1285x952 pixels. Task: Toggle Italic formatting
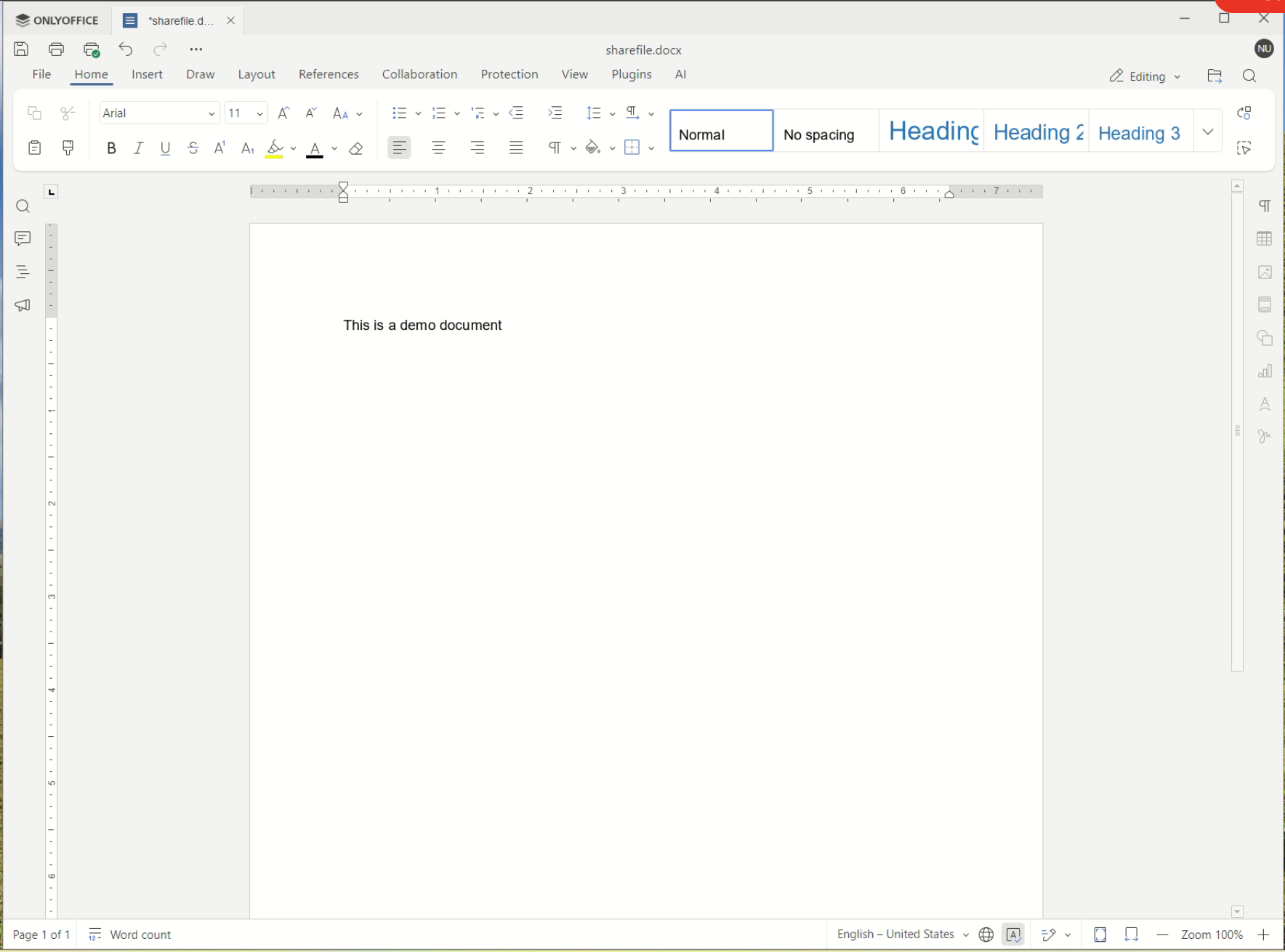point(138,148)
